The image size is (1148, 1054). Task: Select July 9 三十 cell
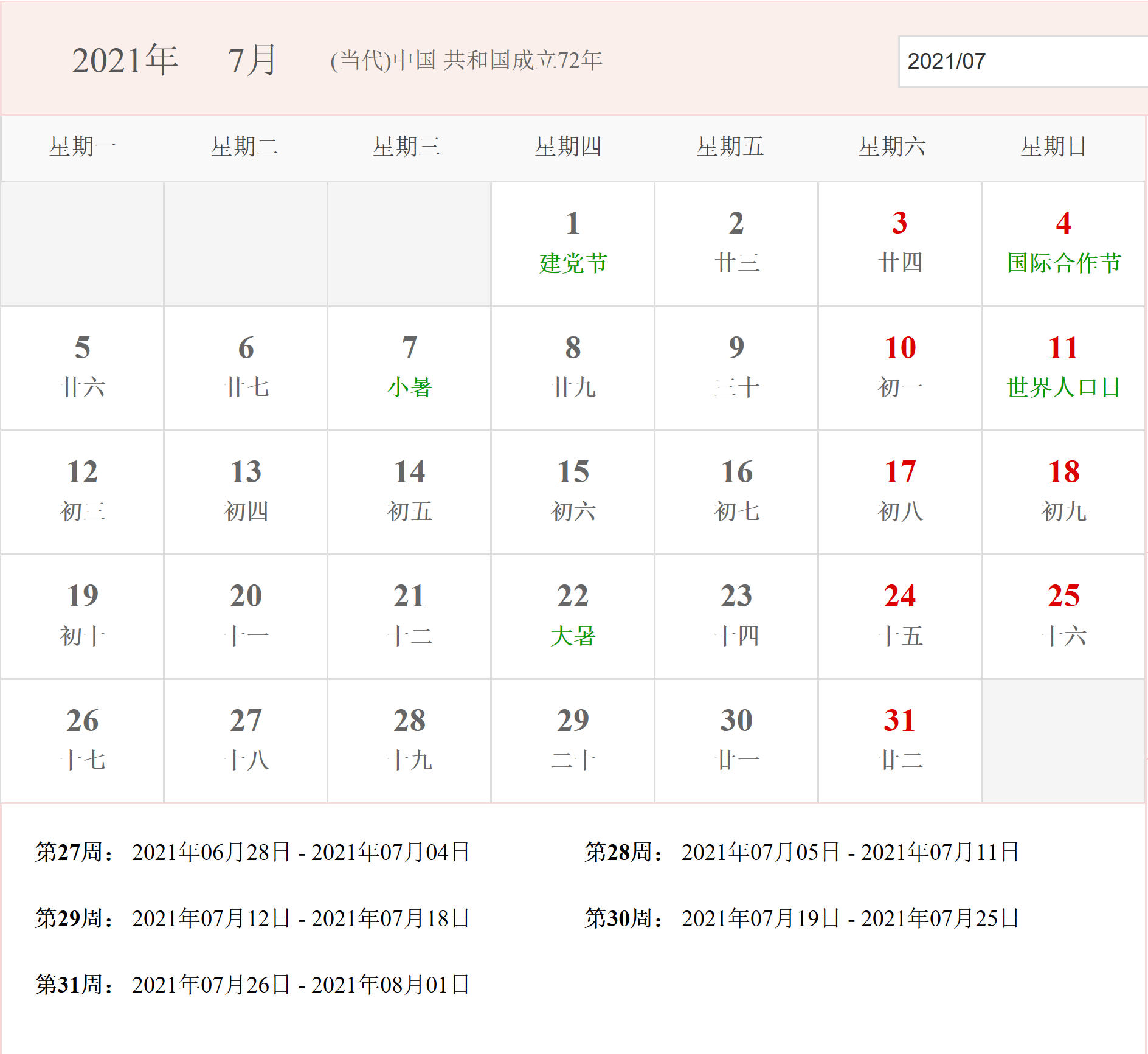(736, 369)
